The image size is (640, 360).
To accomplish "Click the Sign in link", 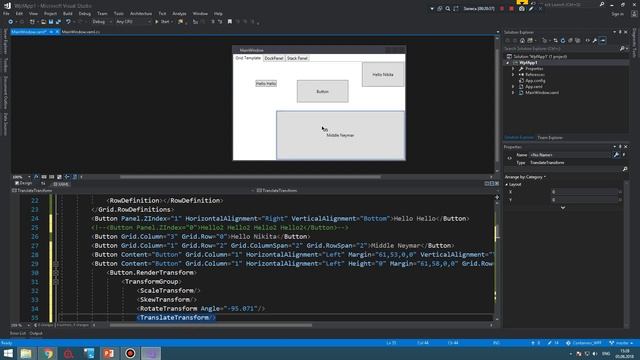I will pyautogui.click(x=617, y=14).
